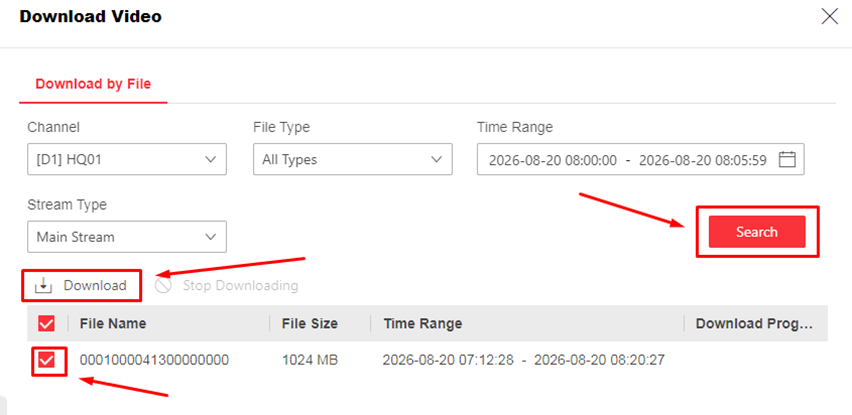852x415 pixels.
Task: Click the Stop Downloading button
Action: [x=227, y=285]
